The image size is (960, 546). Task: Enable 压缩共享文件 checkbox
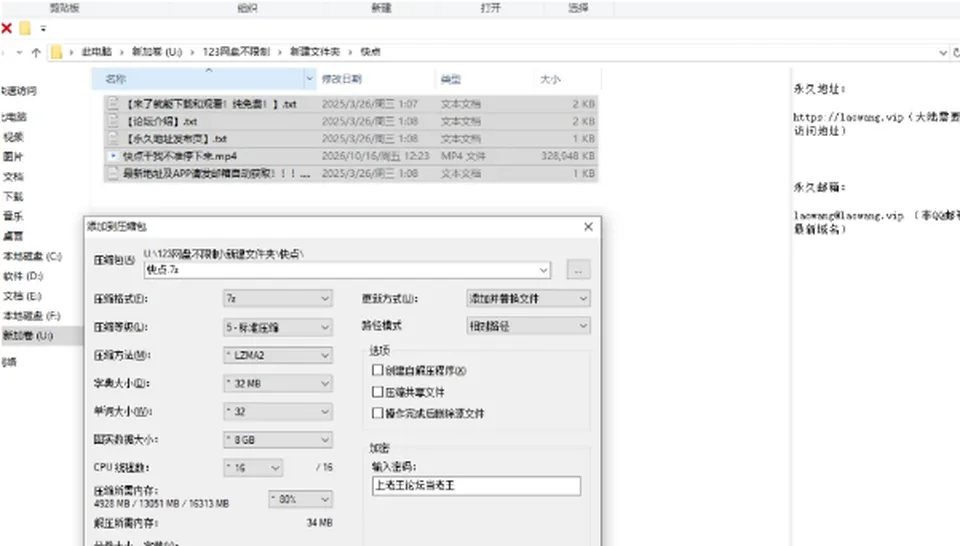click(x=378, y=392)
